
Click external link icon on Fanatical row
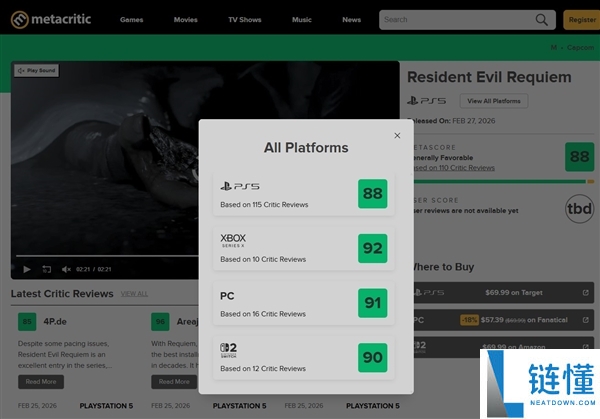point(585,320)
